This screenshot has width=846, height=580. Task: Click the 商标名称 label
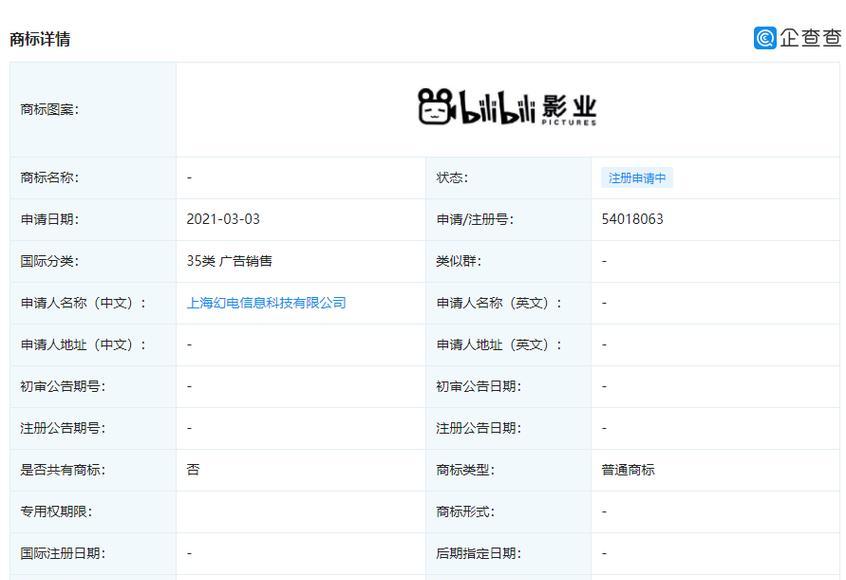tap(50, 178)
